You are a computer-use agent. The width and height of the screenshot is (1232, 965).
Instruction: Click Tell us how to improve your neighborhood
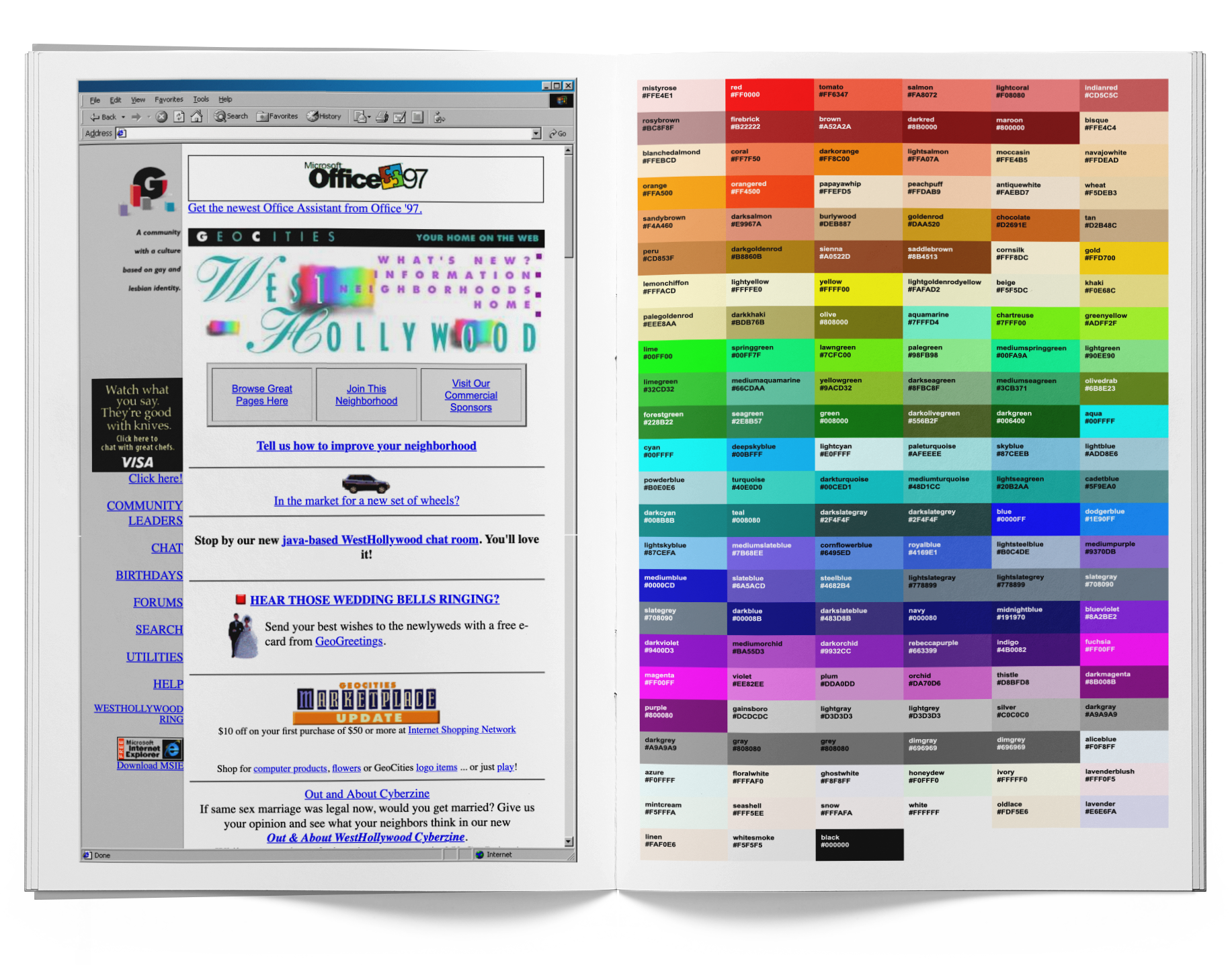click(x=366, y=446)
